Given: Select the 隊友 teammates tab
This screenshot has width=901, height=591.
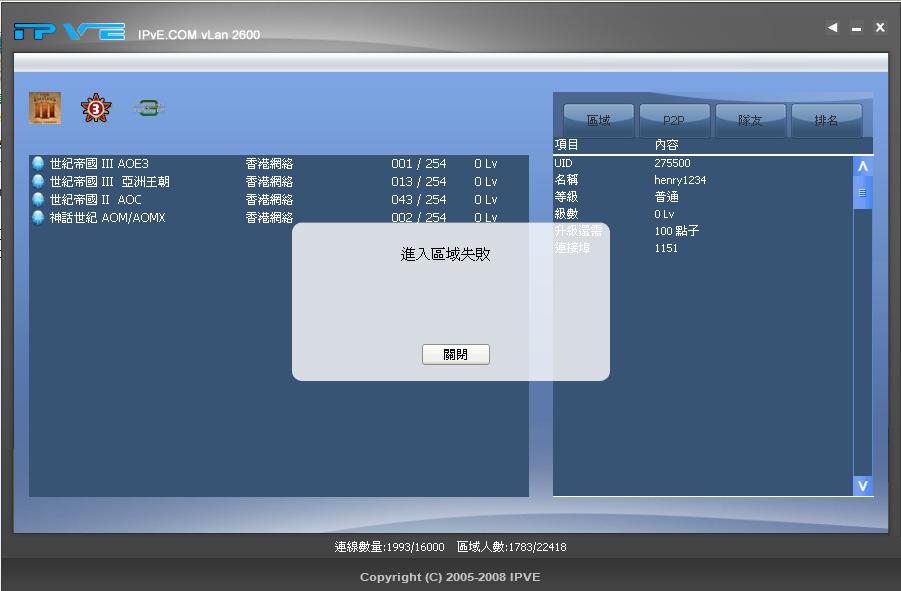Looking at the screenshot, I should pos(750,117).
